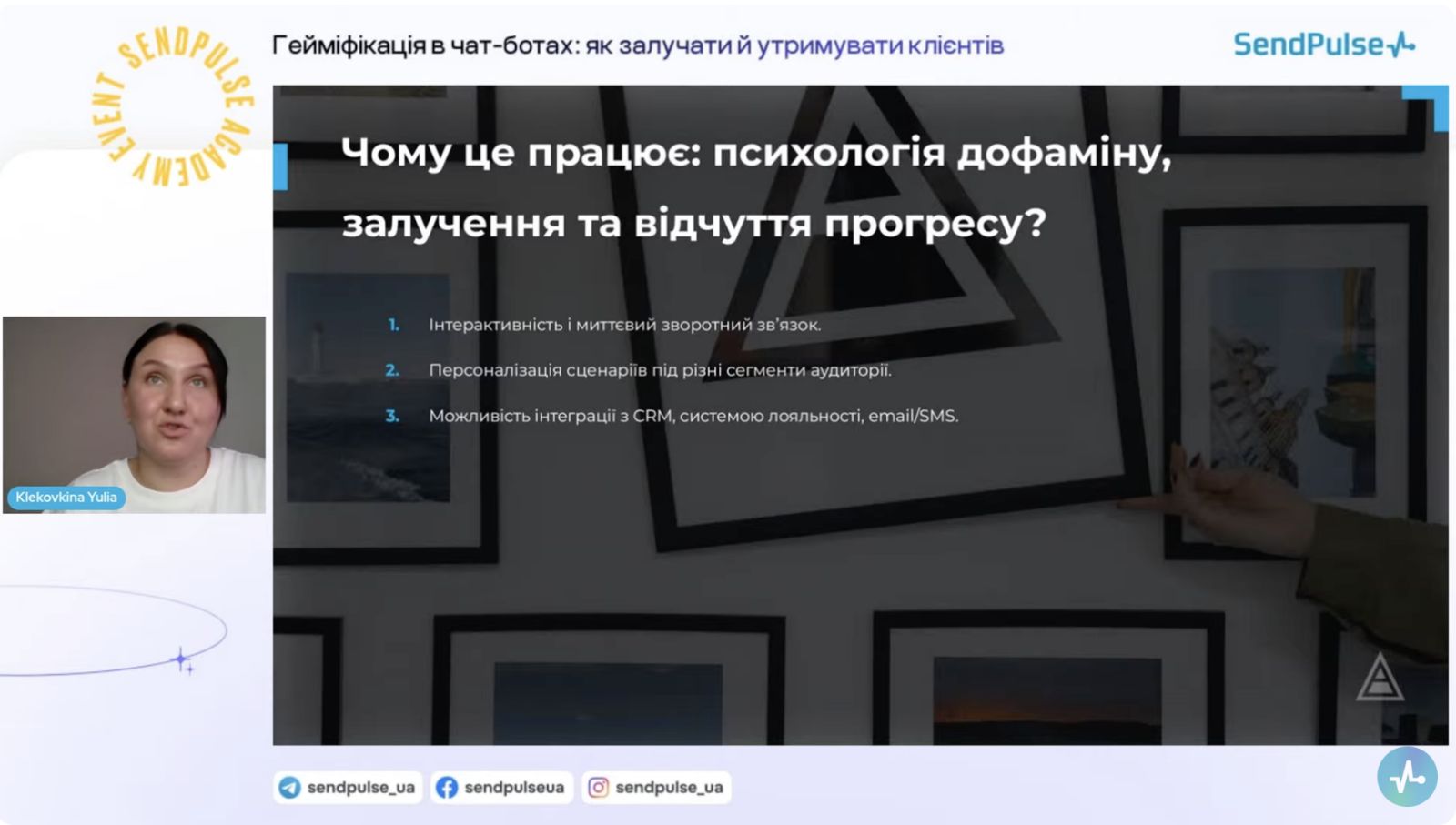This screenshot has height=825, width=1456.
Task: Select bullet two about Персоналізація сценаріїв
Action: pos(660,370)
